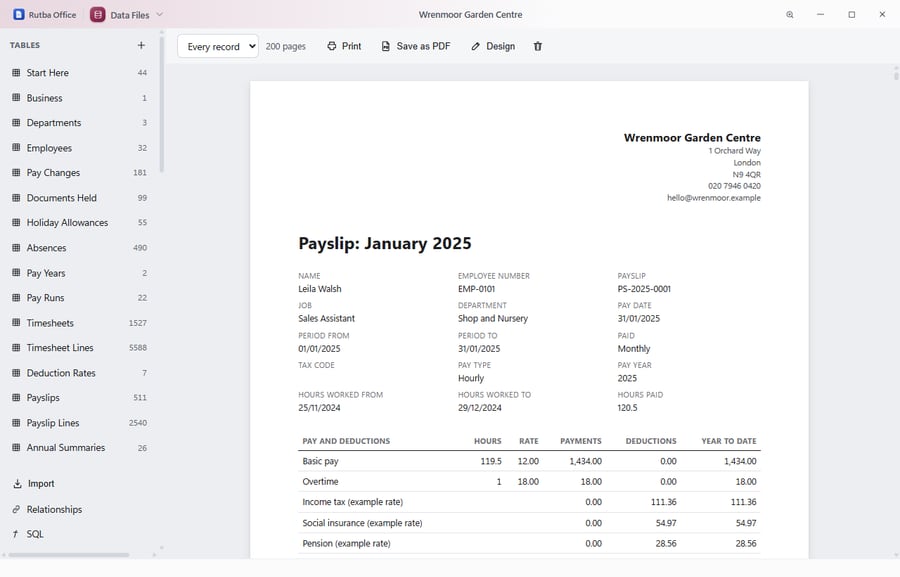The image size is (900, 577).
Task: Click the zoom magnifier icon in title bar
Action: click(790, 14)
